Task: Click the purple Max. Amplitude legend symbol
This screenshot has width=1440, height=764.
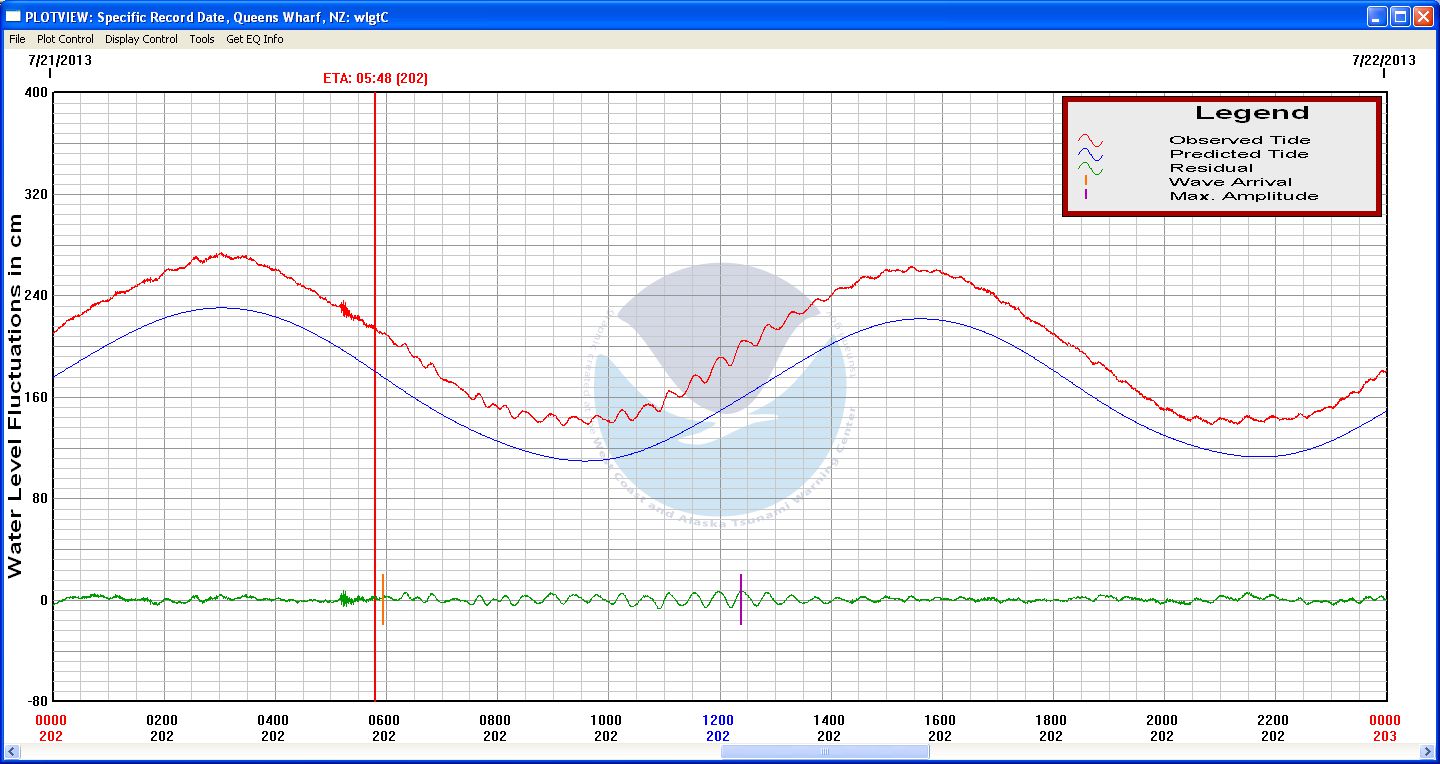Action: coord(1086,196)
